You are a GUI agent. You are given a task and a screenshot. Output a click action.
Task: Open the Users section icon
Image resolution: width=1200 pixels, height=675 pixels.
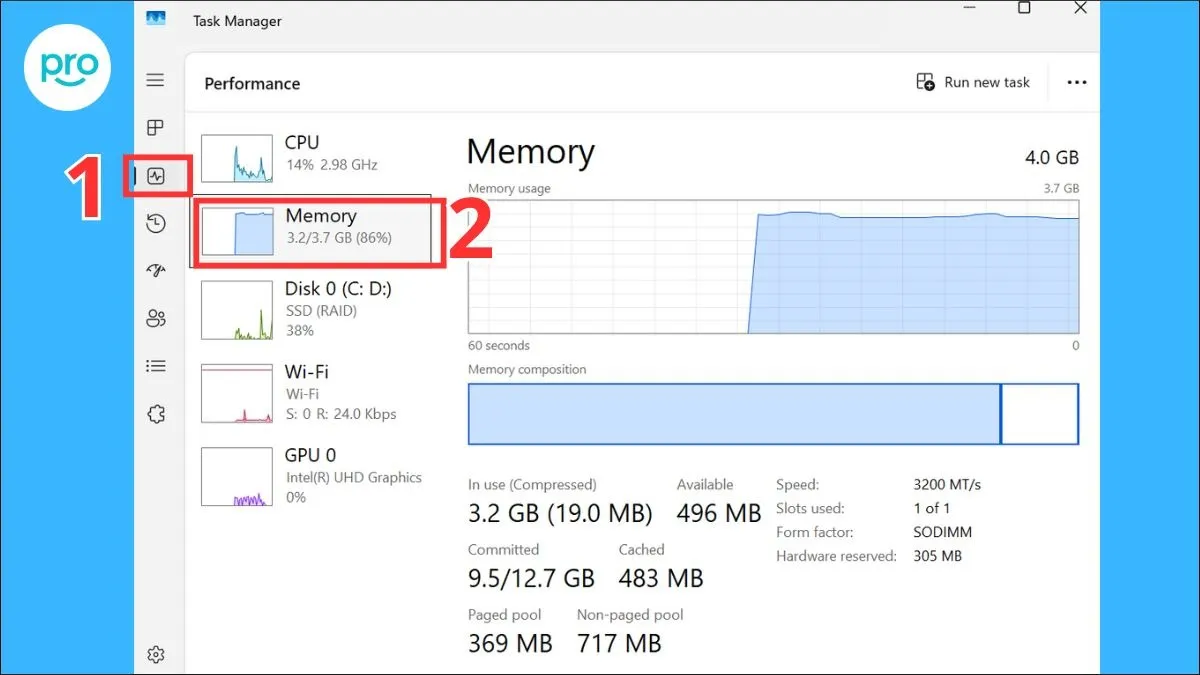(156, 318)
